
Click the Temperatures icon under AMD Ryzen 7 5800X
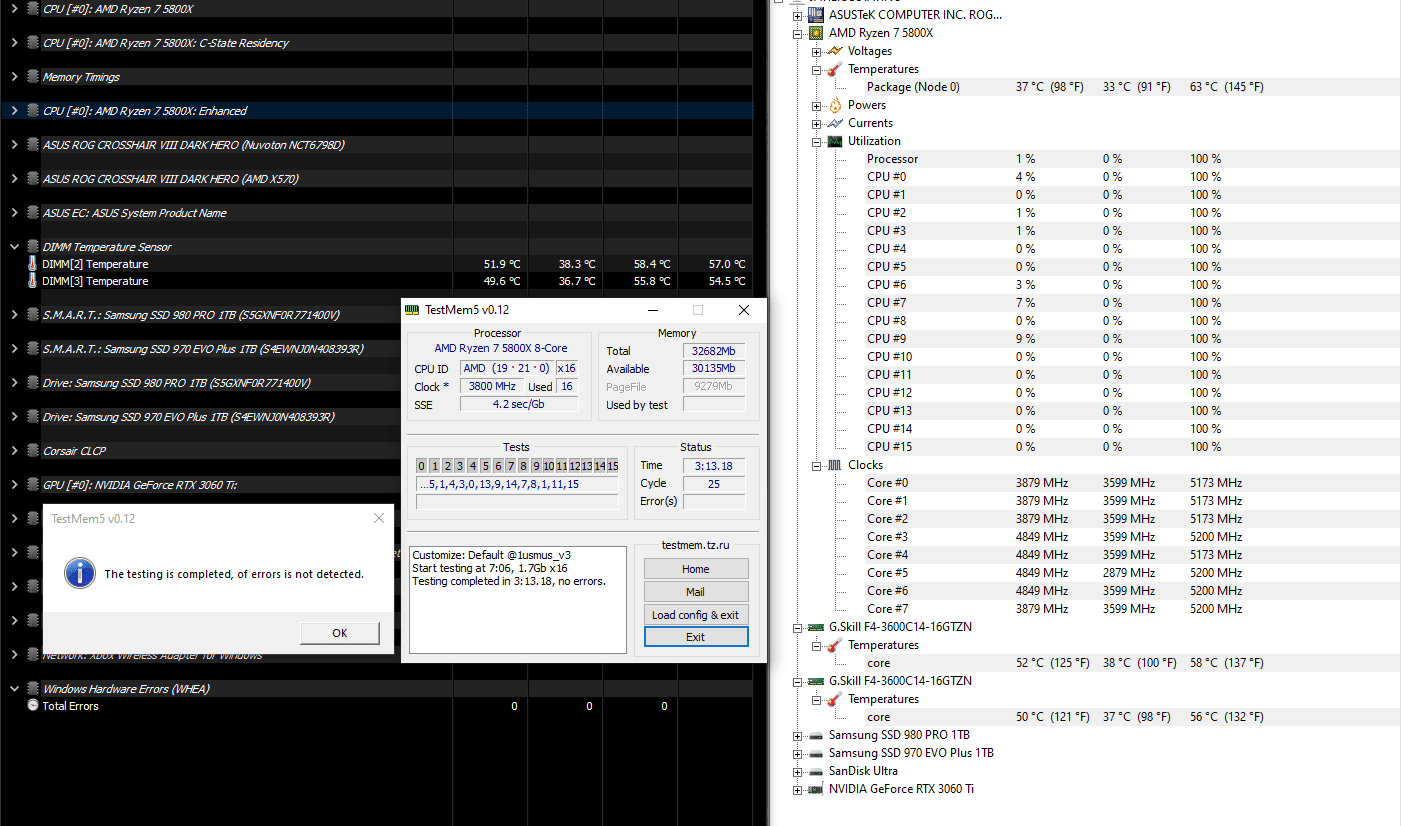coord(835,69)
